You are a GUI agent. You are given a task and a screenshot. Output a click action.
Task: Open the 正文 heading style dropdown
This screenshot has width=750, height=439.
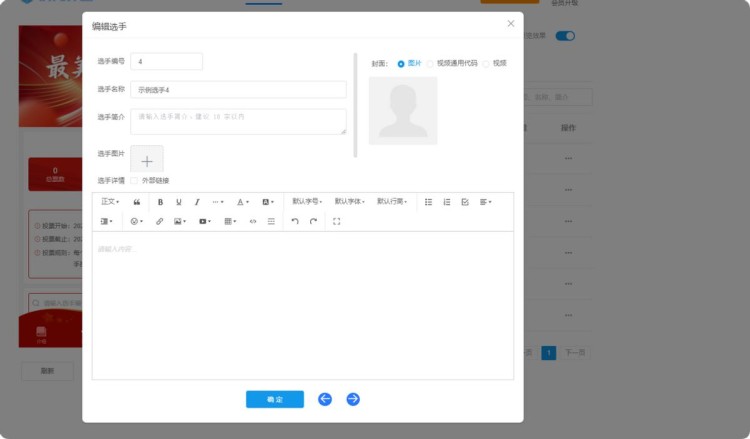(x=110, y=202)
